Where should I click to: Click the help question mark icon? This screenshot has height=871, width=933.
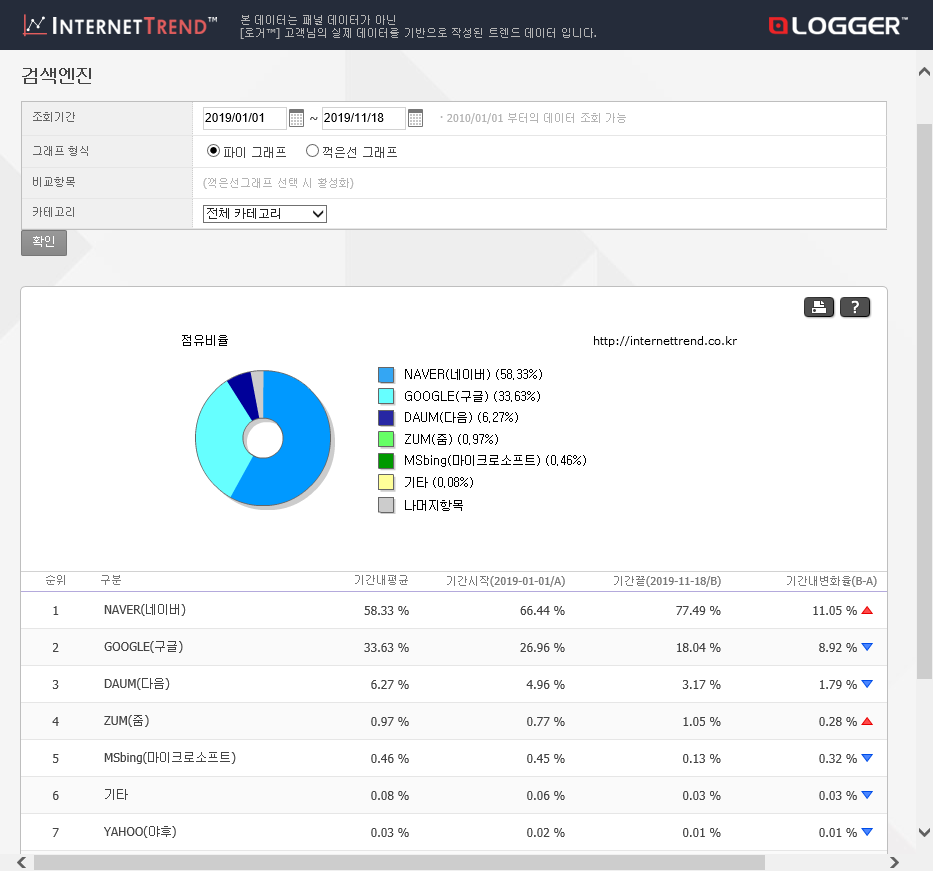pos(855,307)
